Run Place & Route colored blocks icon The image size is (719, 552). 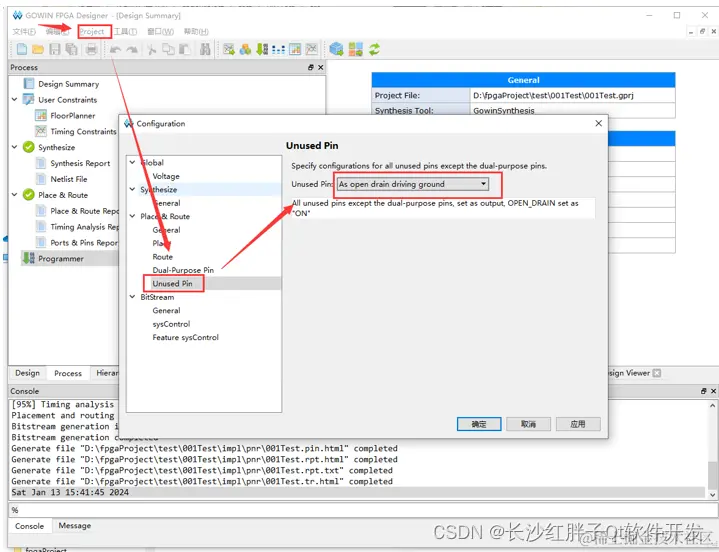pos(355,49)
